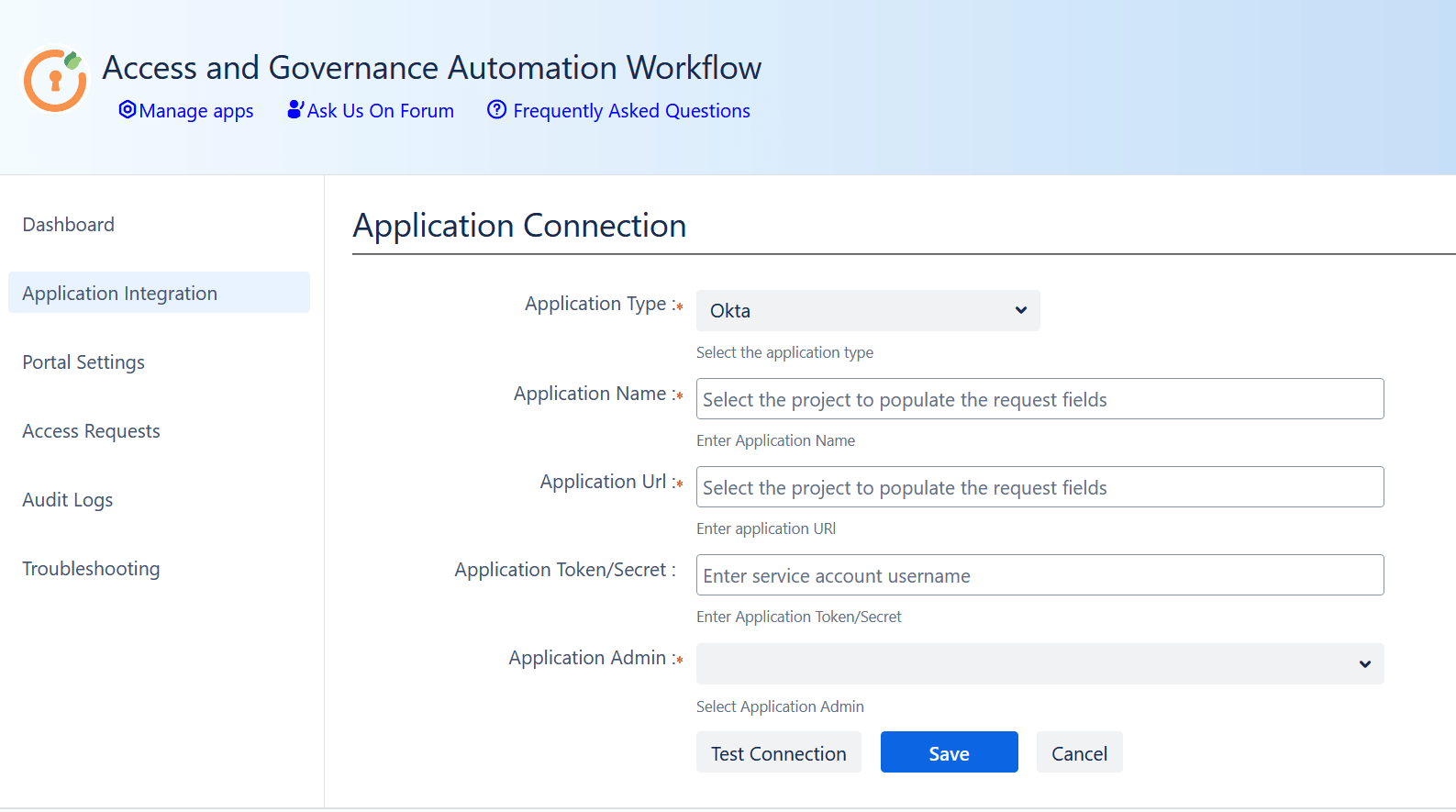Click the Test Connection button

pyautogui.click(x=779, y=752)
